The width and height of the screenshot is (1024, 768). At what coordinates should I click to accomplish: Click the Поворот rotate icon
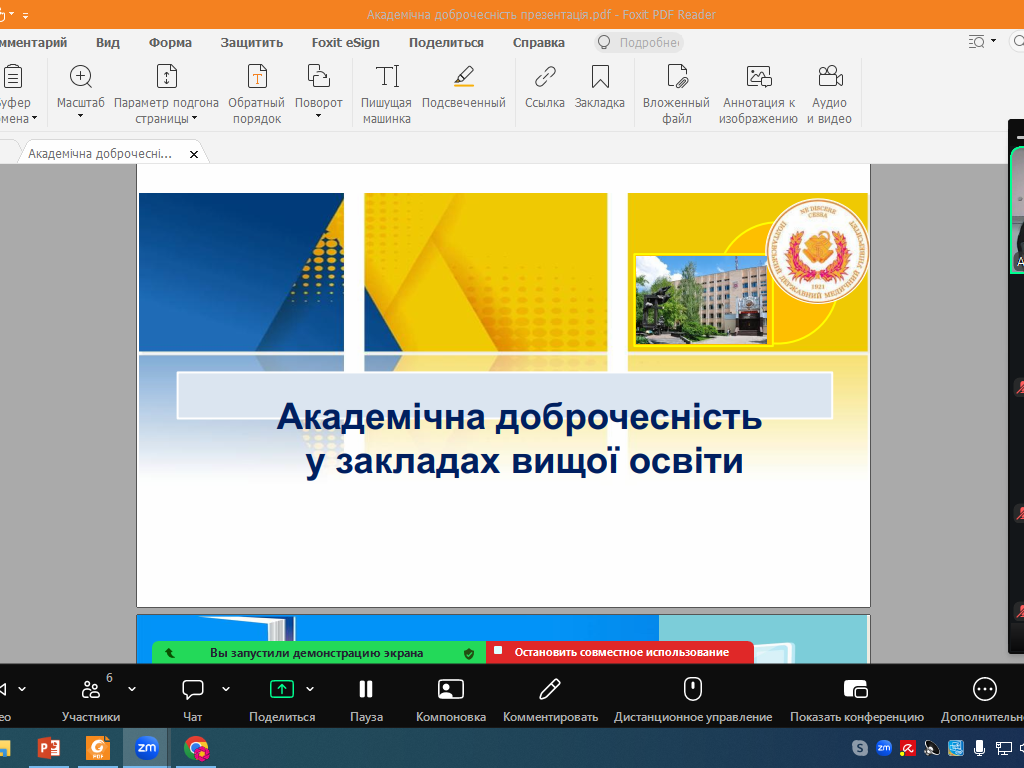[x=319, y=77]
